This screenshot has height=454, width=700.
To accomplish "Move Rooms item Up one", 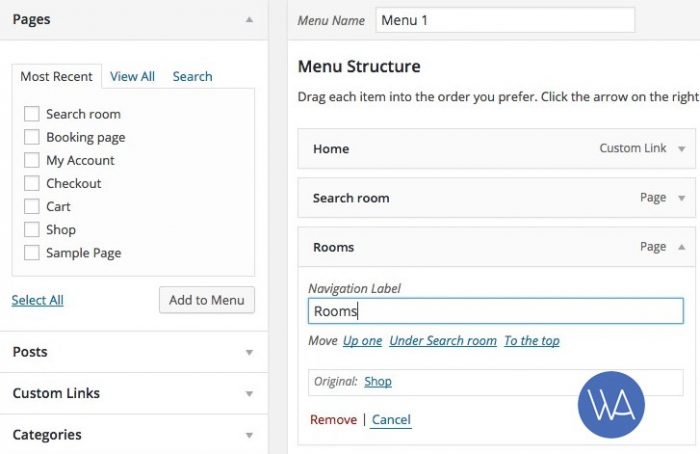I will tap(362, 341).
